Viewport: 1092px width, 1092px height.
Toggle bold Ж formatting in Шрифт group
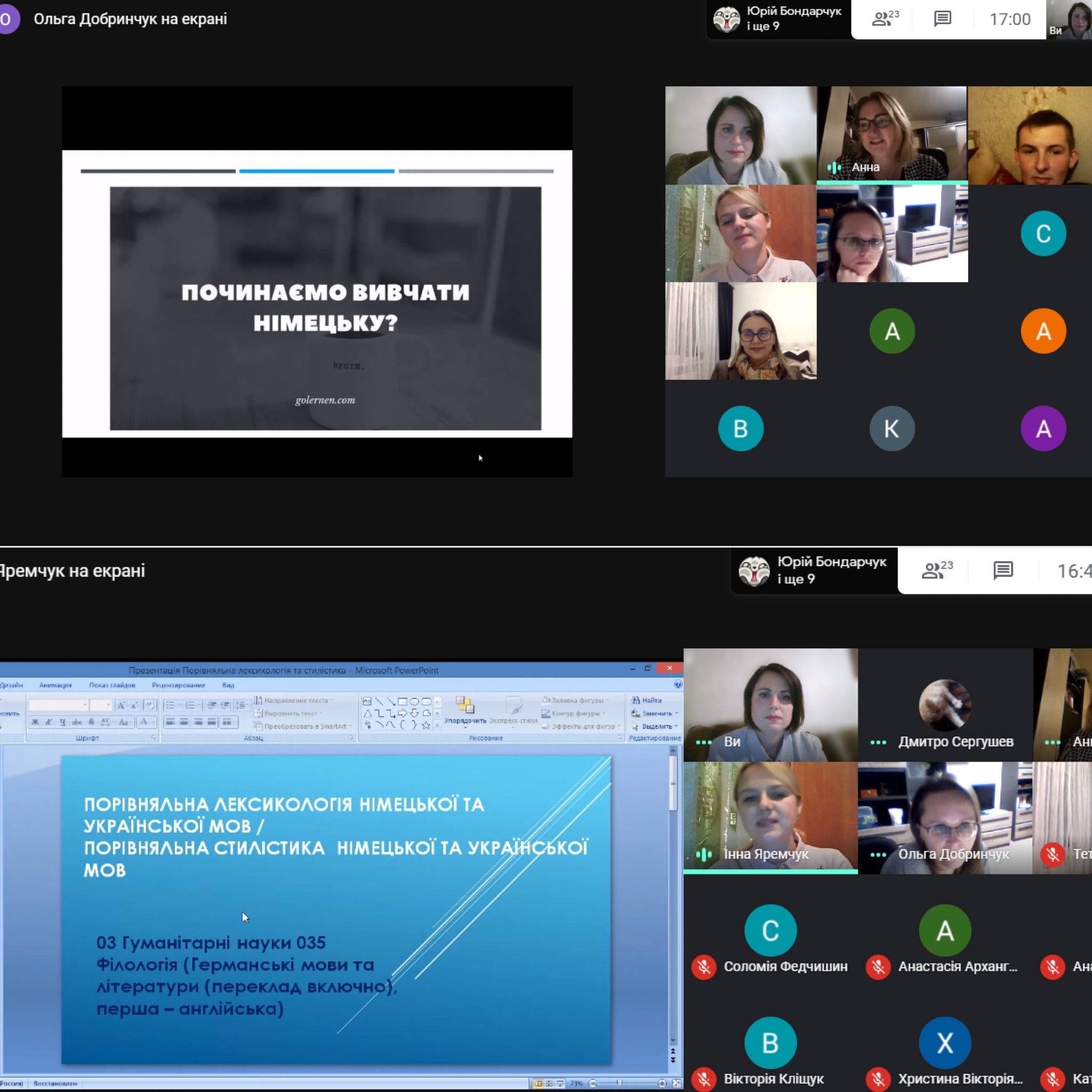click(35, 722)
